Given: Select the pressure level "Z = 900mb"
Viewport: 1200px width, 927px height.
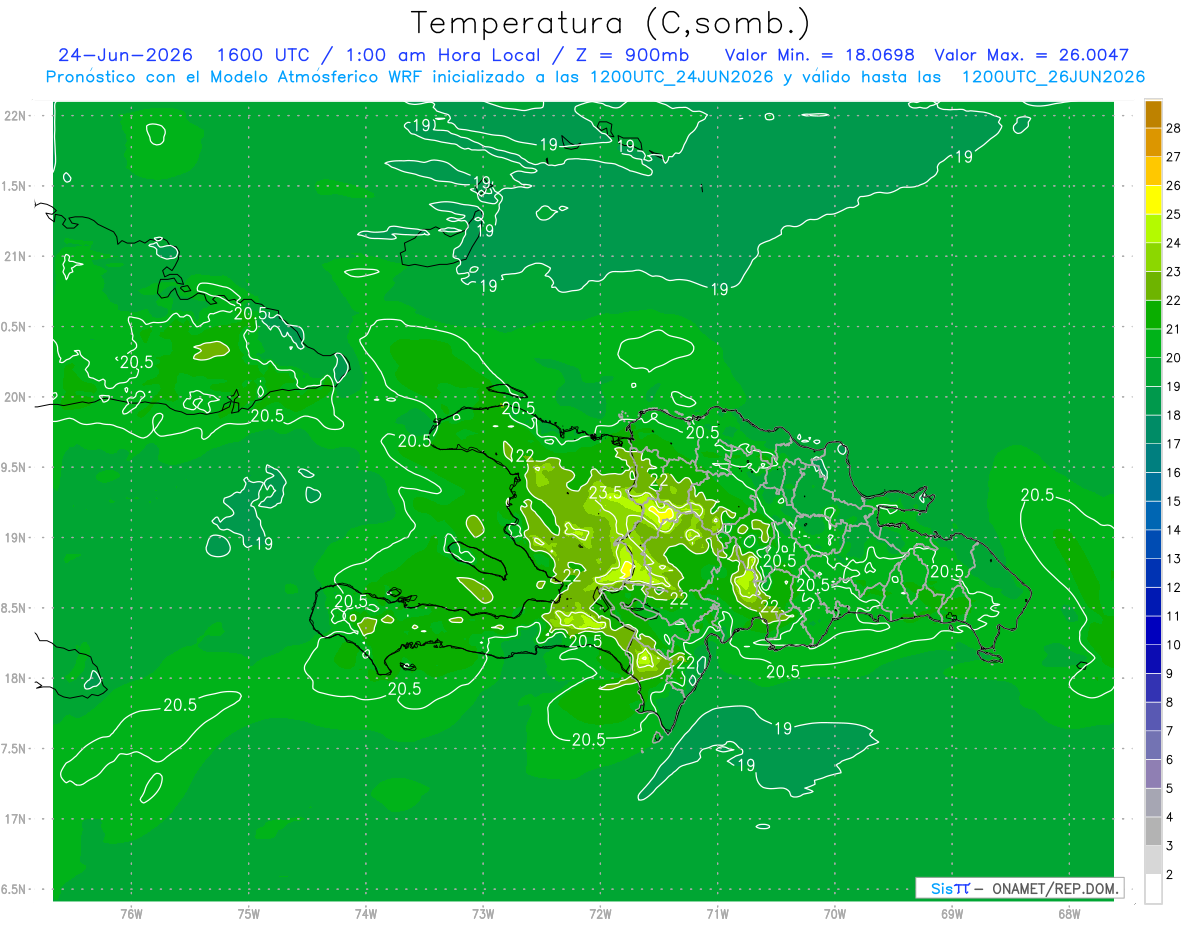Looking at the screenshot, I should tap(632, 55).
